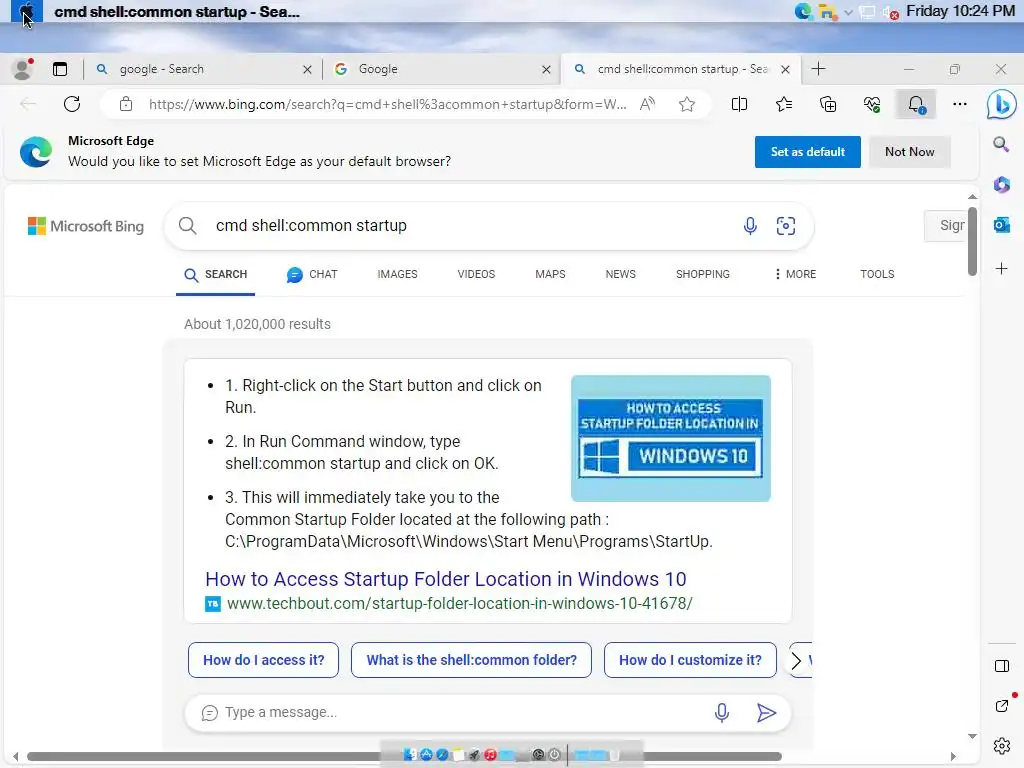Select the NEWS tab
Image resolution: width=1024 pixels, height=768 pixels.
[620, 274]
